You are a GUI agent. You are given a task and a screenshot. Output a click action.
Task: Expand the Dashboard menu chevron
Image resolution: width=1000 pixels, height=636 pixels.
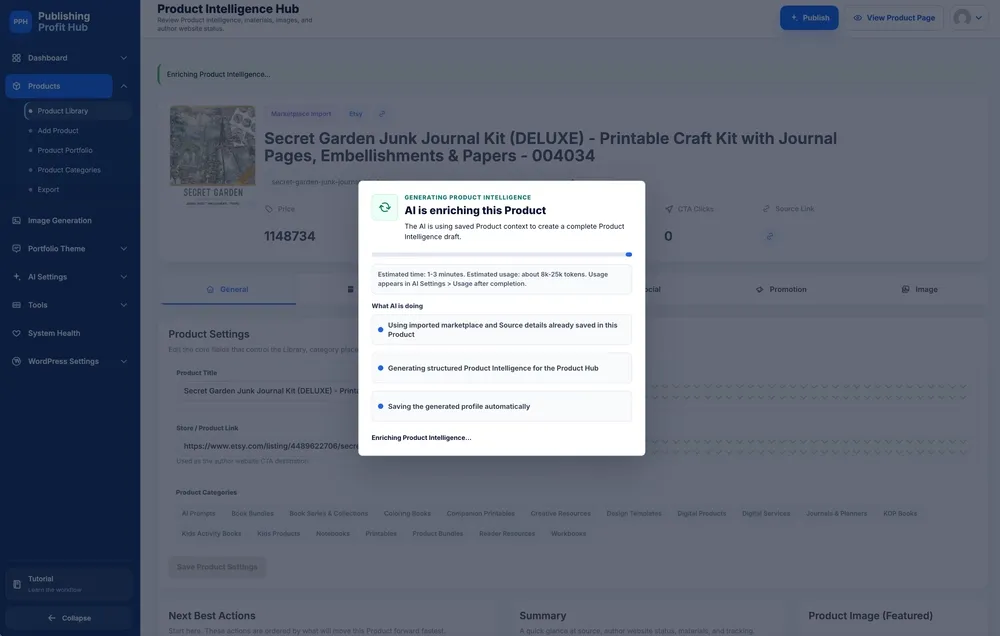coord(124,58)
